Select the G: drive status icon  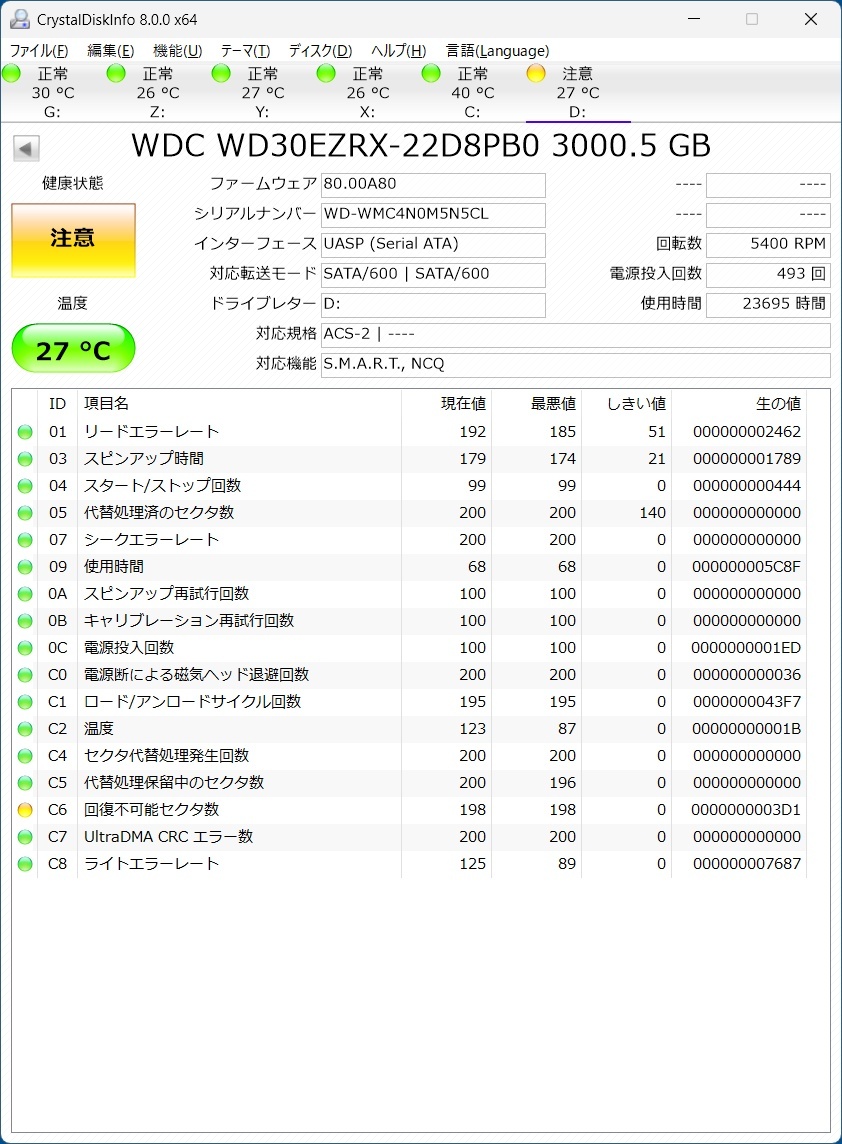pyautogui.click(x=12, y=73)
